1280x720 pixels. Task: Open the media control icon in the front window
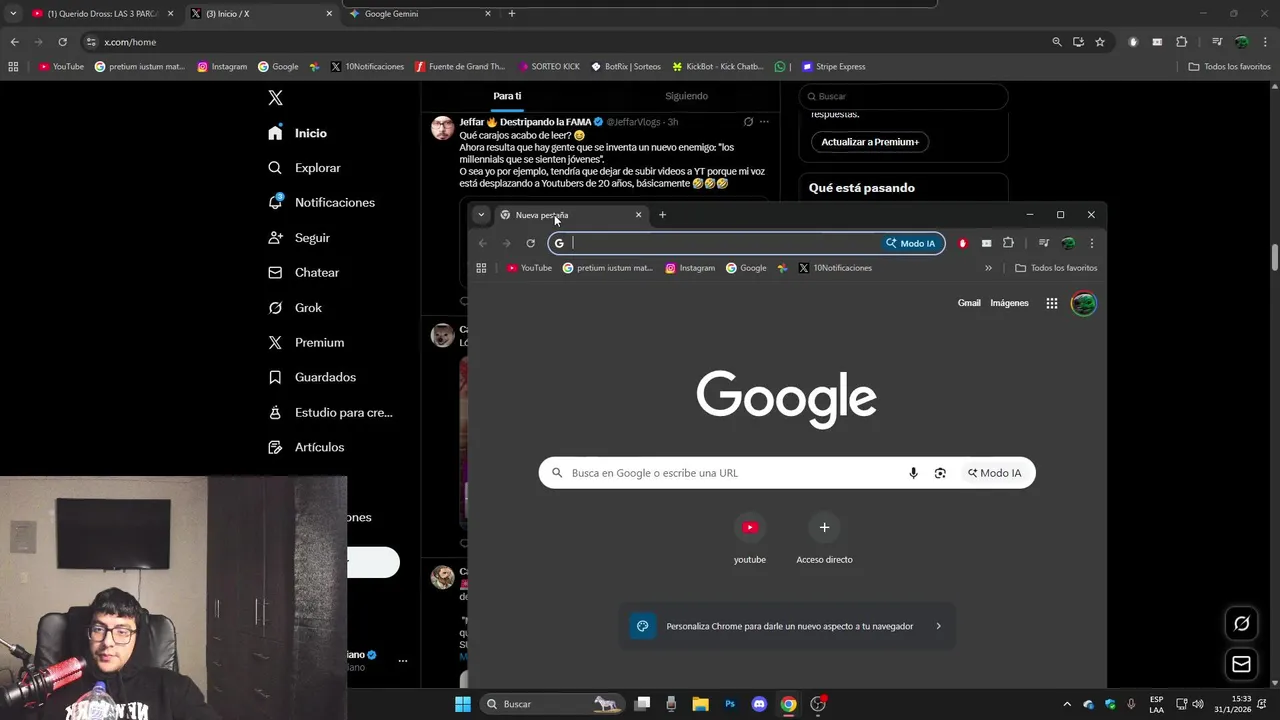pos(1043,243)
